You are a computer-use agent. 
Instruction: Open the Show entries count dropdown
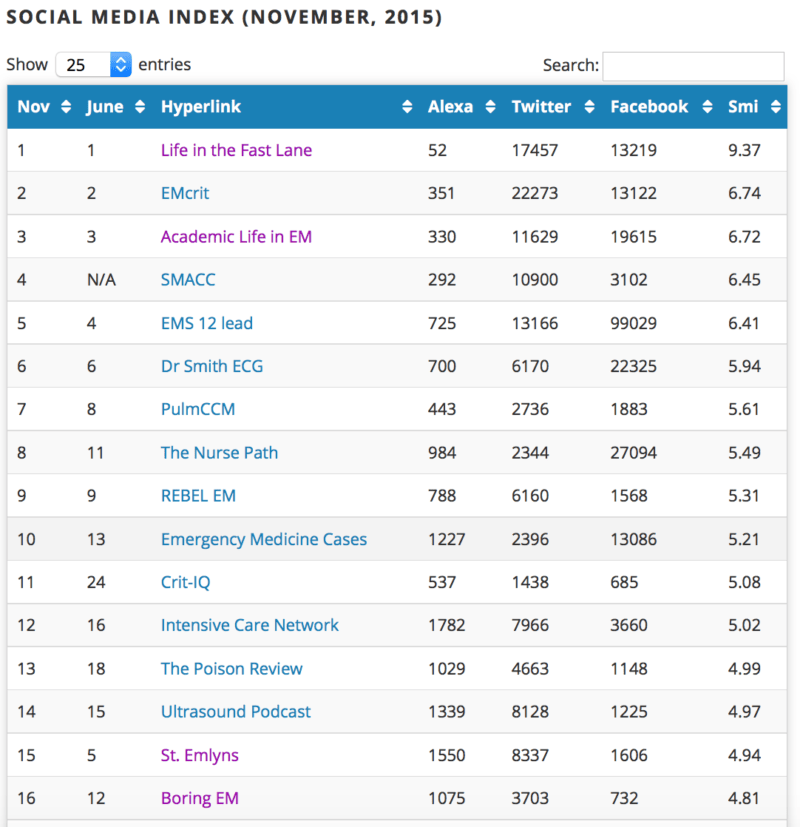click(94, 65)
